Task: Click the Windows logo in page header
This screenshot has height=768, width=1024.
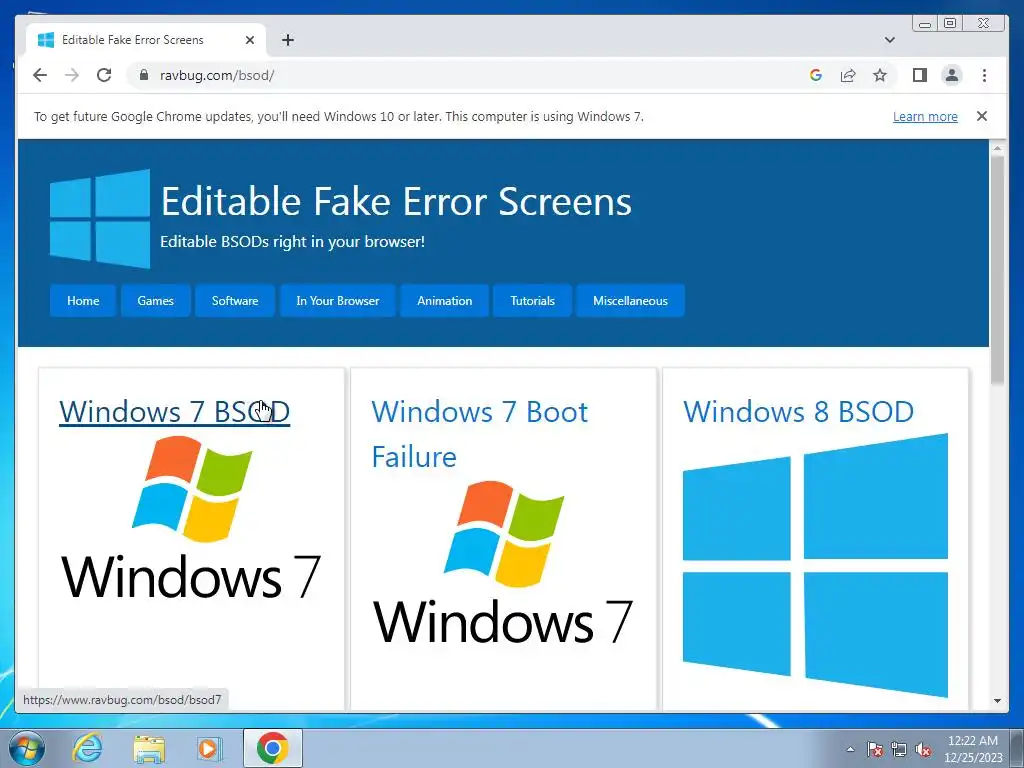Action: point(100,219)
